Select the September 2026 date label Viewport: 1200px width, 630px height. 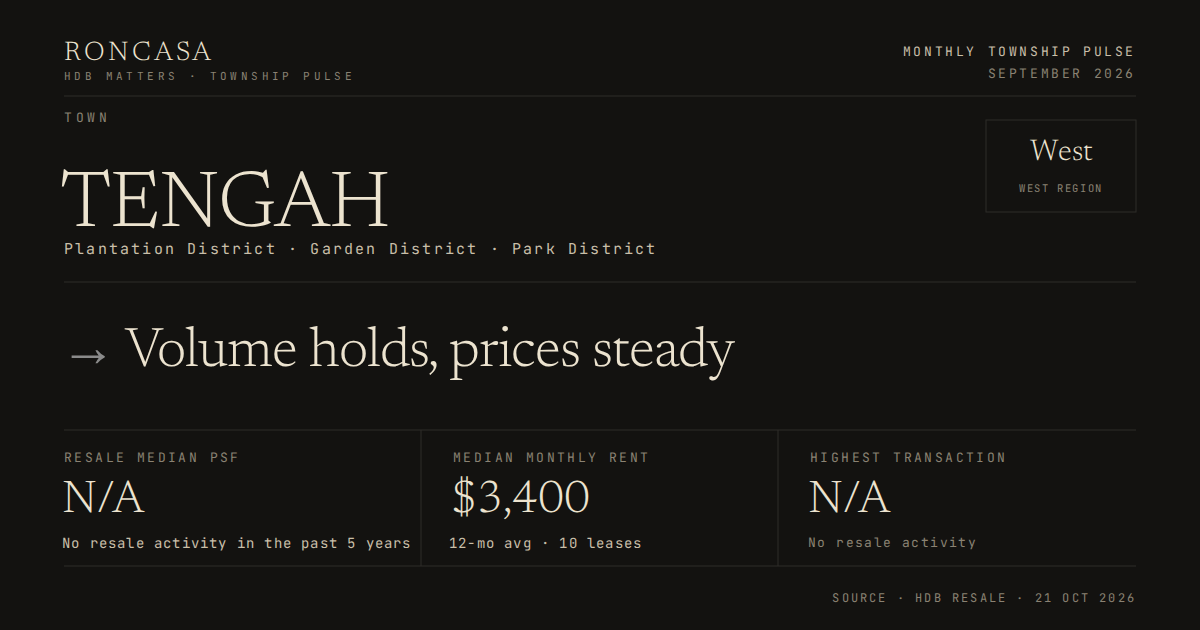[1061, 74]
